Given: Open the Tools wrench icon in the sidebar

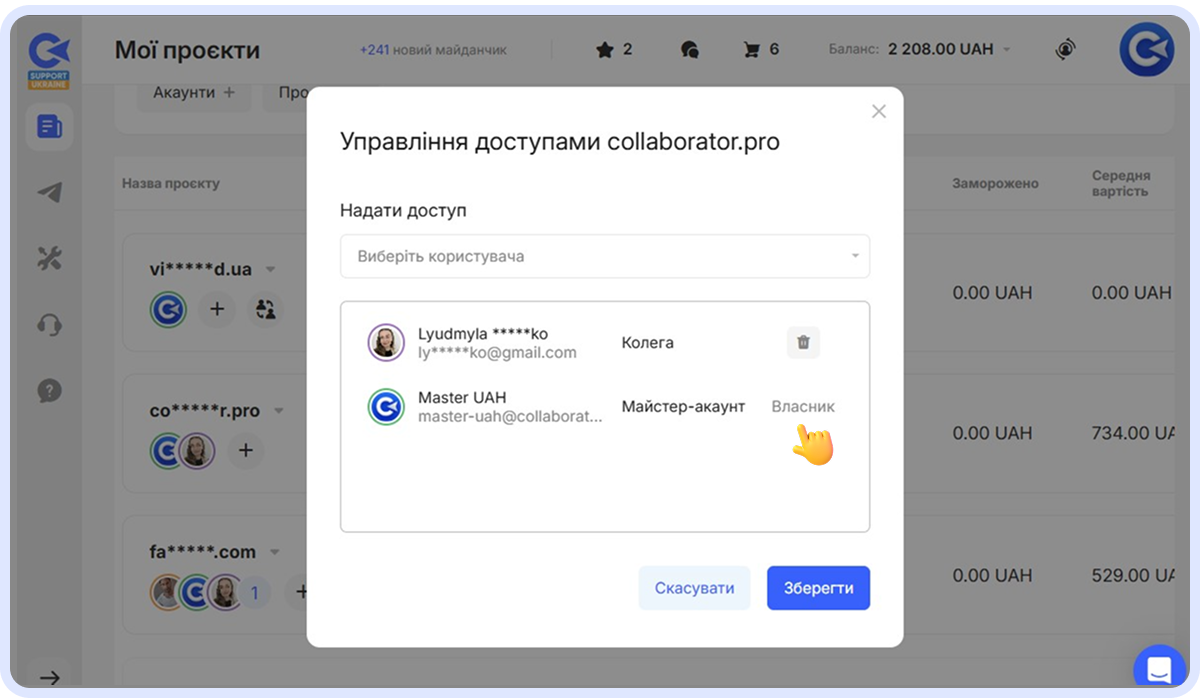Looking at the screenshot, I should pyautogui.click(x=48, y=257).
